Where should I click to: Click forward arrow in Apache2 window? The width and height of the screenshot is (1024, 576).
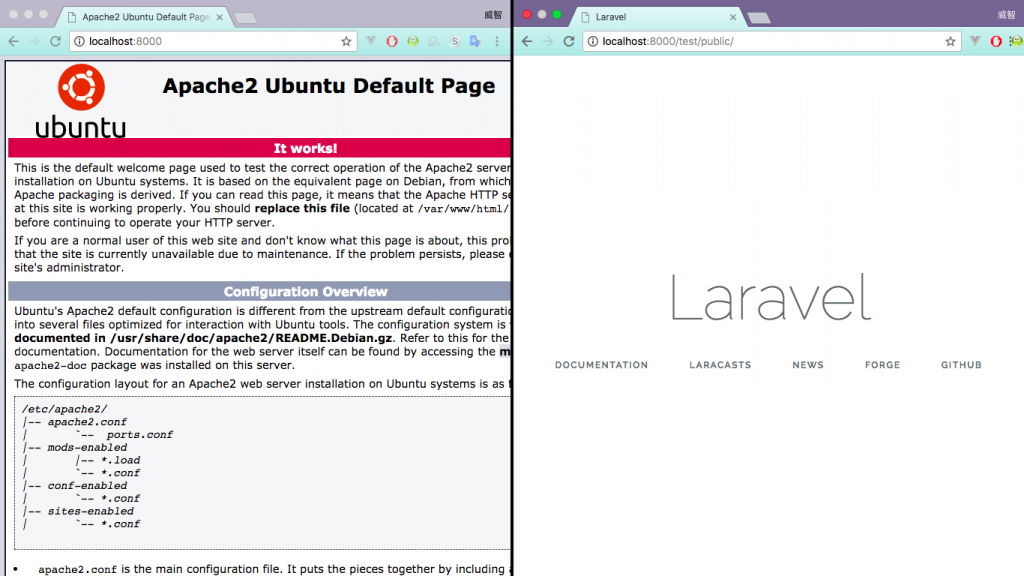(x=35, y=41)
